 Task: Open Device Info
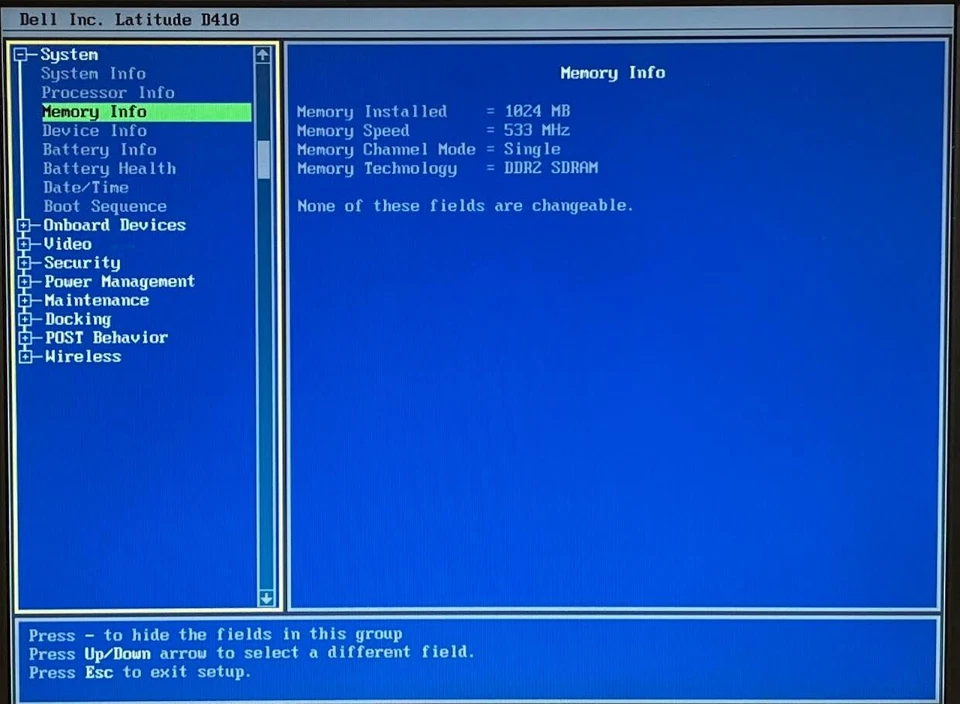93,130
